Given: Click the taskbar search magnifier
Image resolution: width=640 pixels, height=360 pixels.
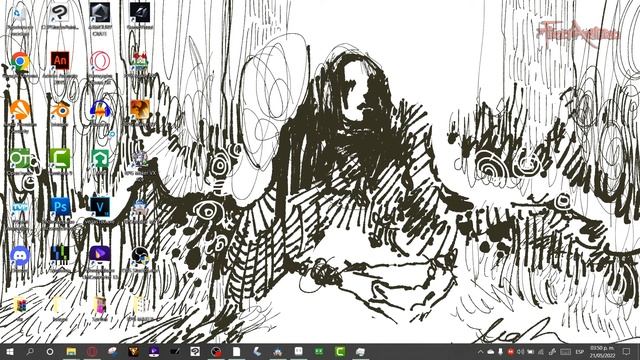Looking at the screenshot, I should coord(30,351).
